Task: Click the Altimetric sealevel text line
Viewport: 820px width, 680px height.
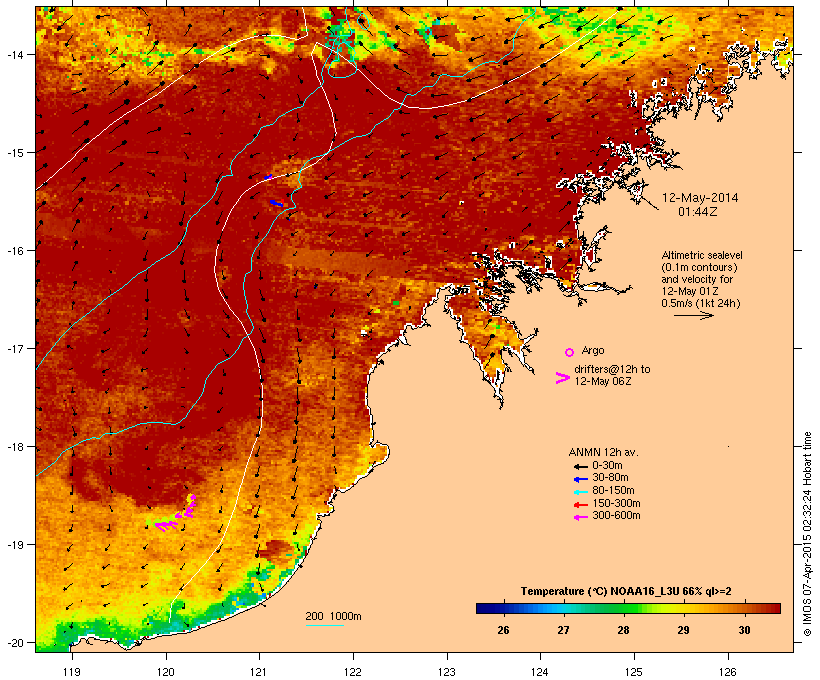Action: [x=702, y=255]
